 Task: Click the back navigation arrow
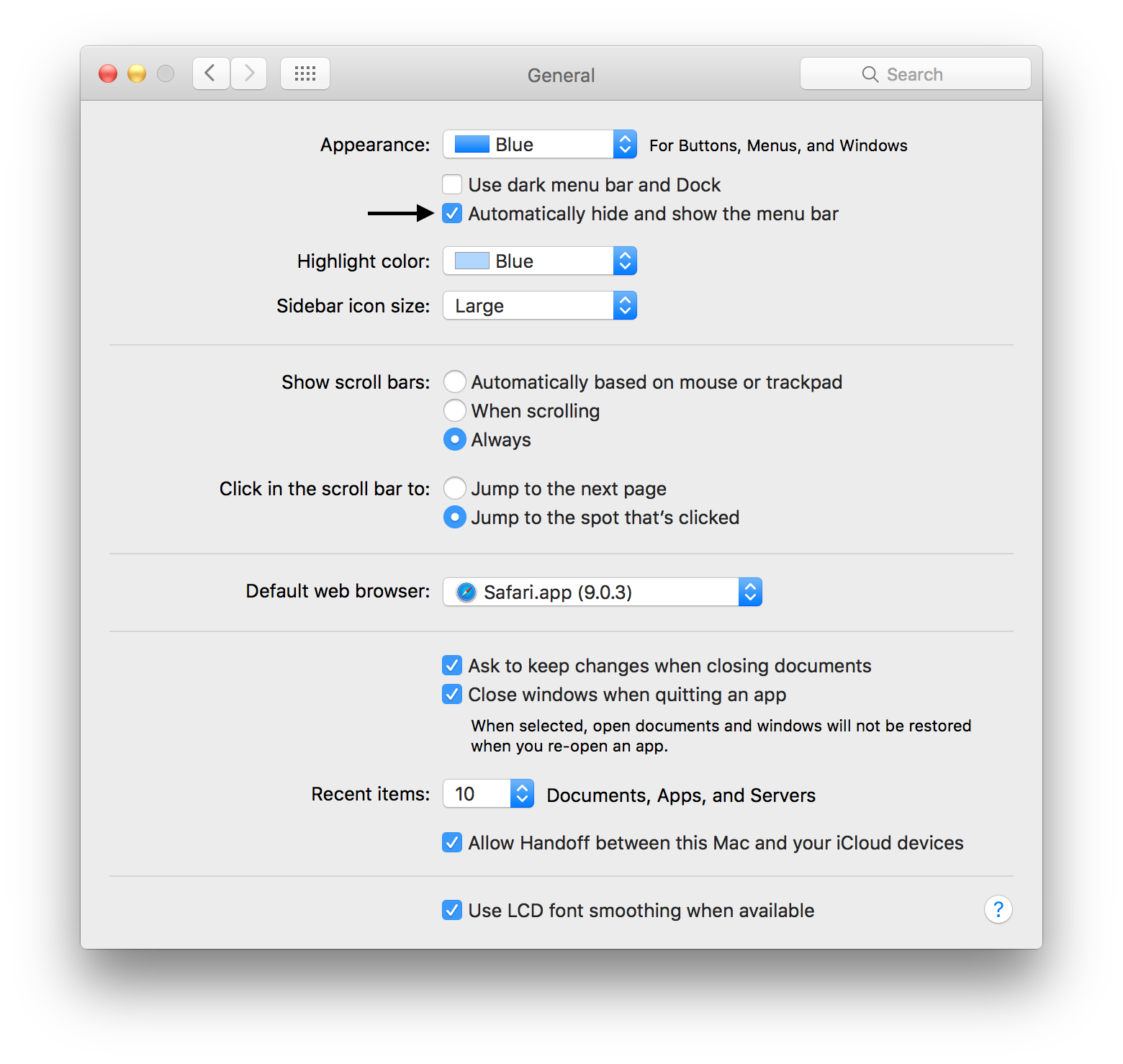click(x=211, y=73)
